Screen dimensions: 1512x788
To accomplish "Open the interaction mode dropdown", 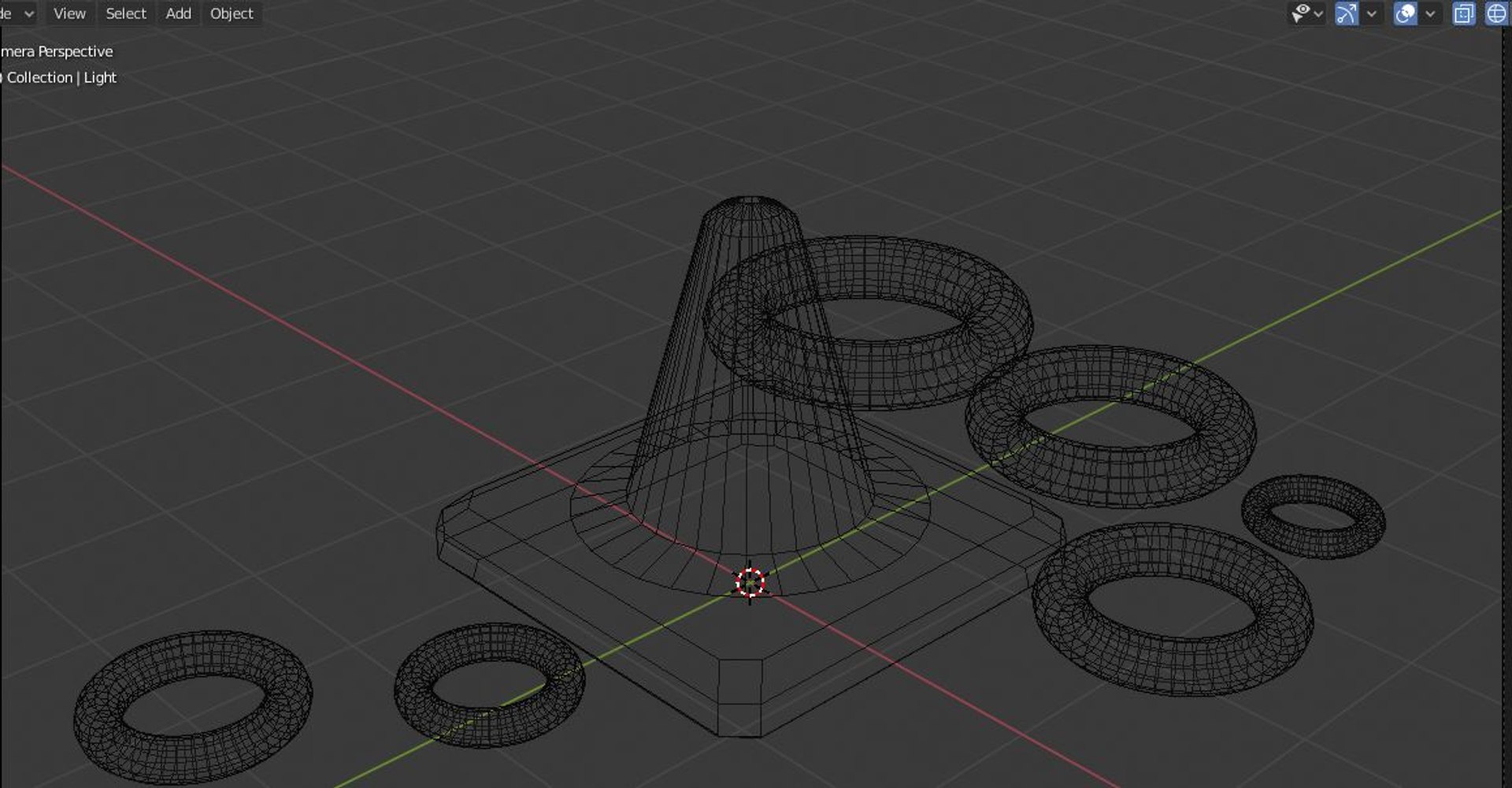I will pos(18,13).
